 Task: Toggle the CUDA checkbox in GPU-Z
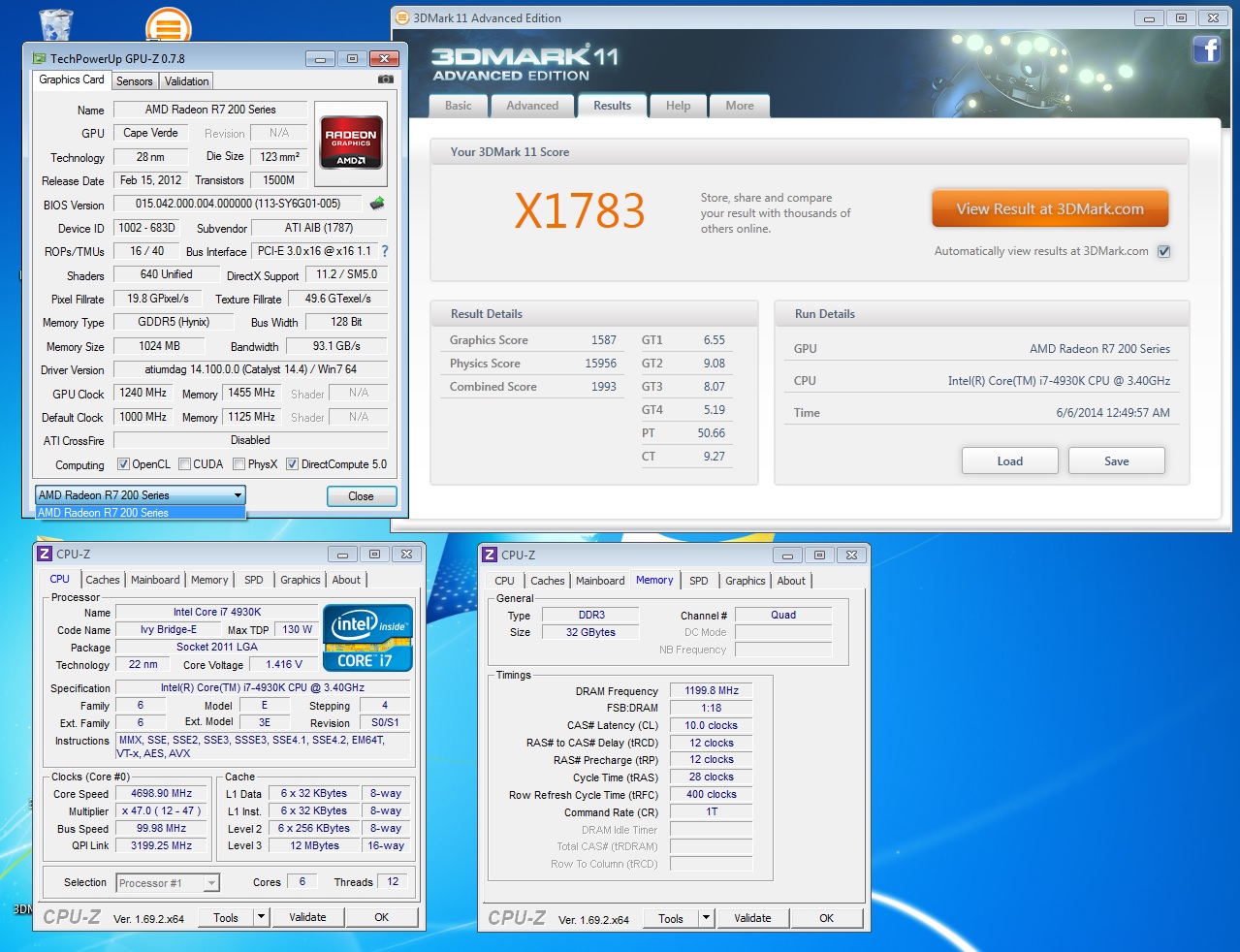184,464
